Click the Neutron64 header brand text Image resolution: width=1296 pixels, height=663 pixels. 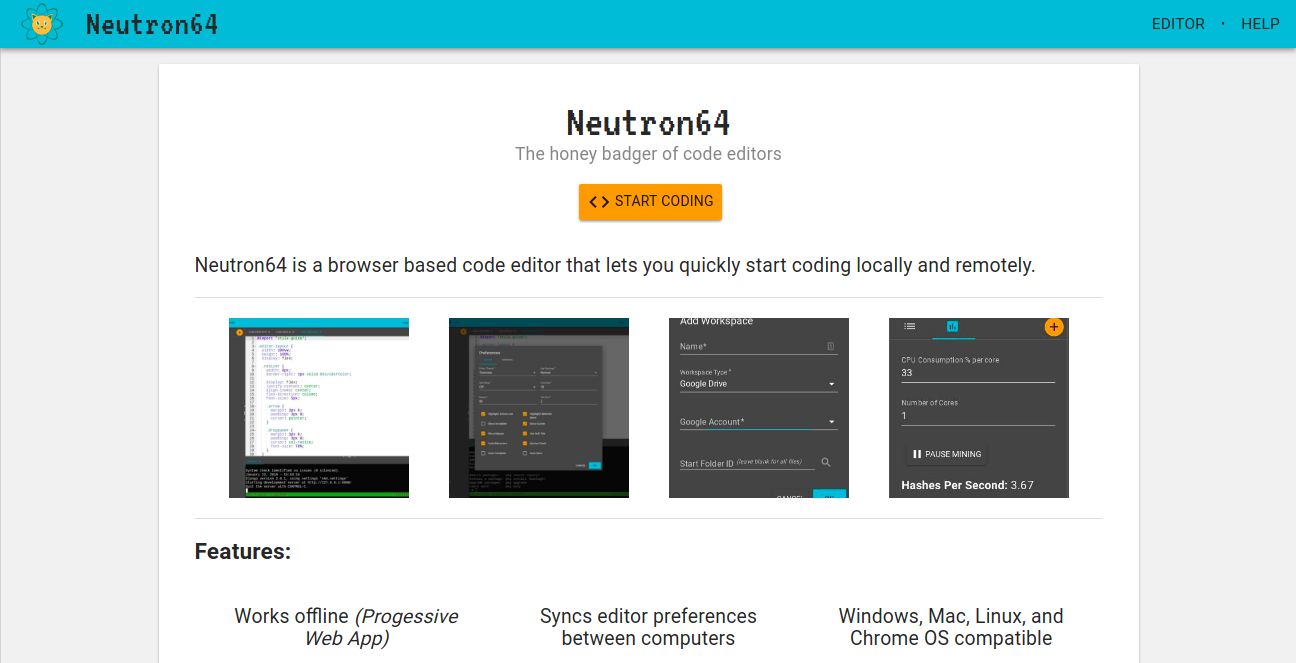click(x=152, y=24)
